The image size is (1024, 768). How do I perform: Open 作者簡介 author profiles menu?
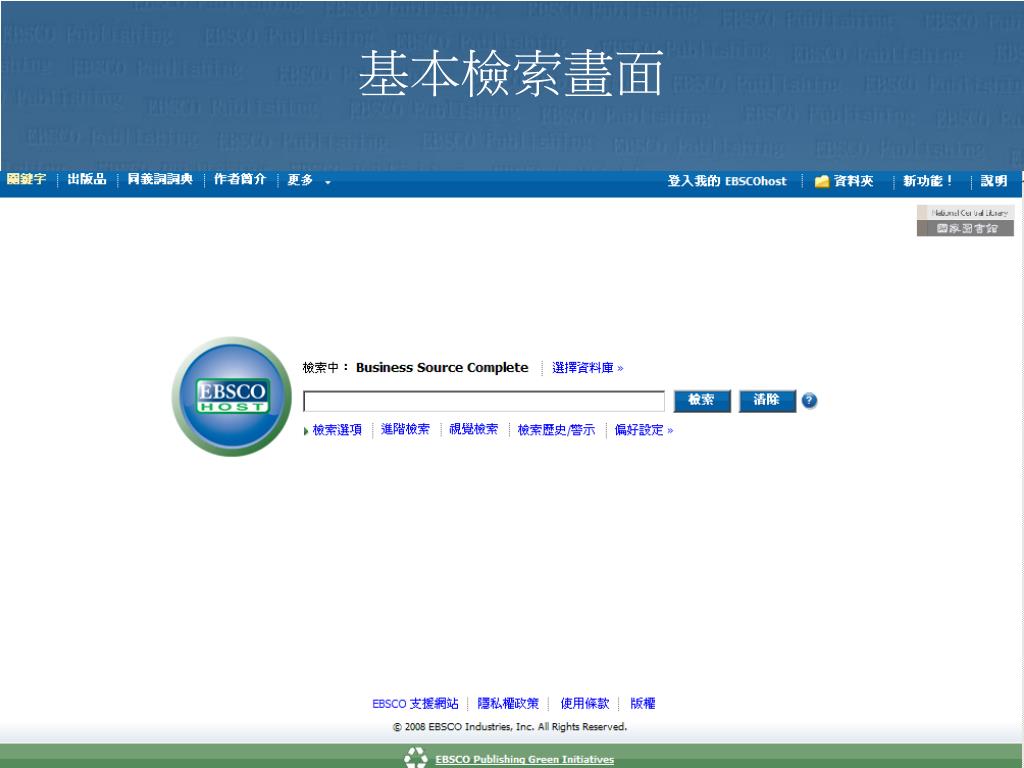[x=240, y=180]
